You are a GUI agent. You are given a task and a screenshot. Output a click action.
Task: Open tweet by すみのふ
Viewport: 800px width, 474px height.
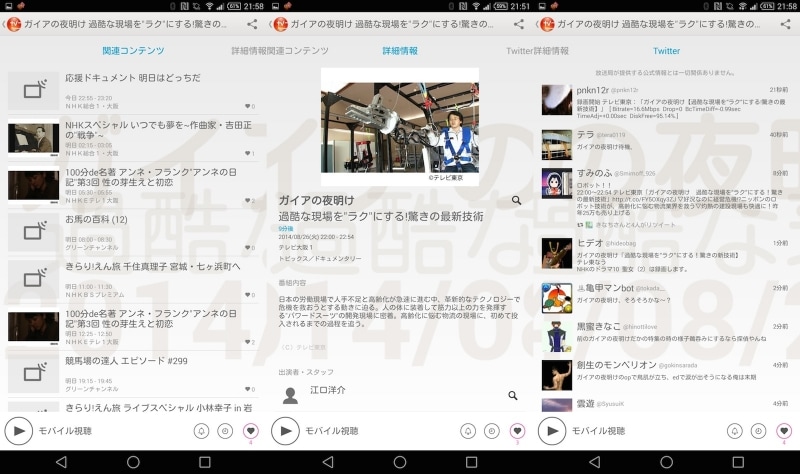pos(665,199)
